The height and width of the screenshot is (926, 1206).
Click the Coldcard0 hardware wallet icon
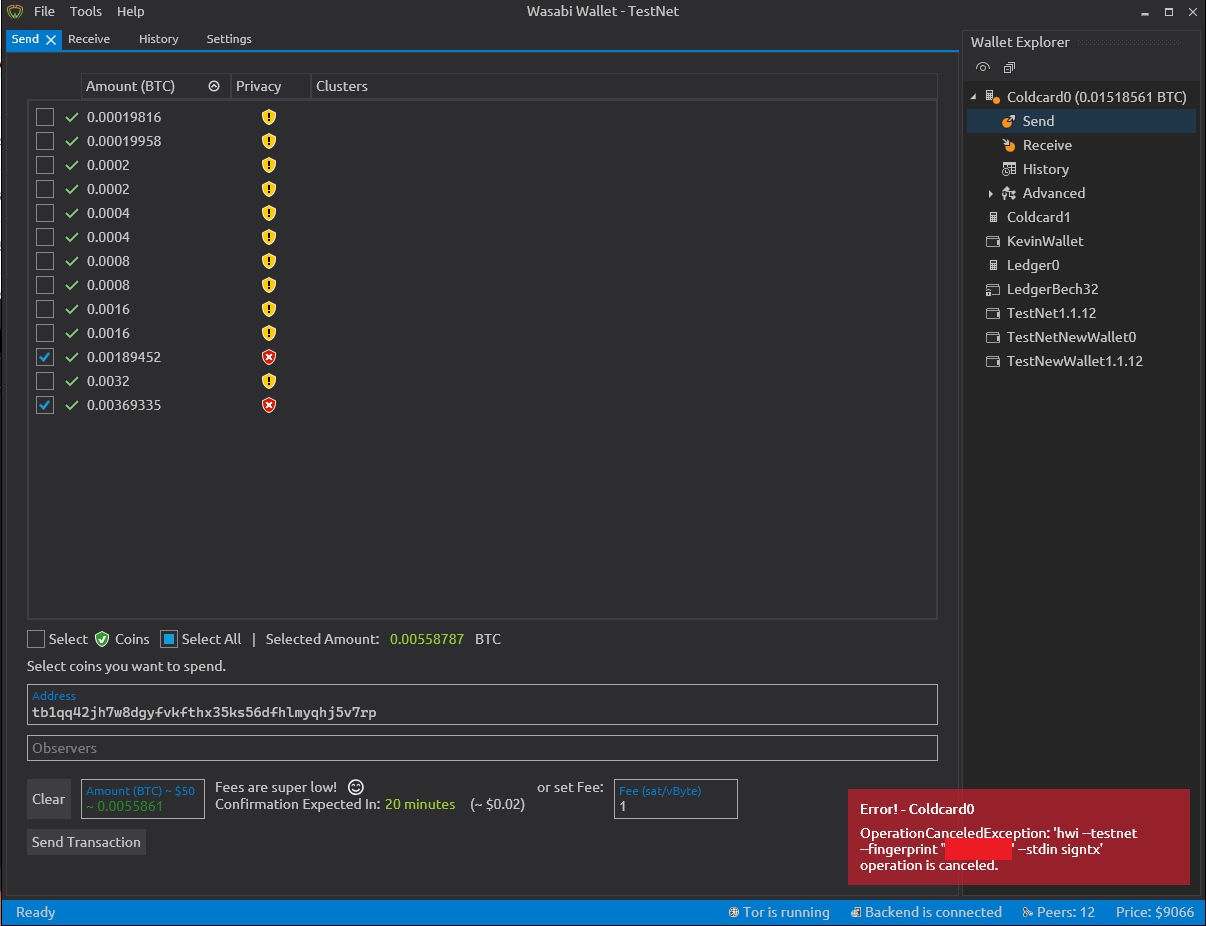(992, 97)
